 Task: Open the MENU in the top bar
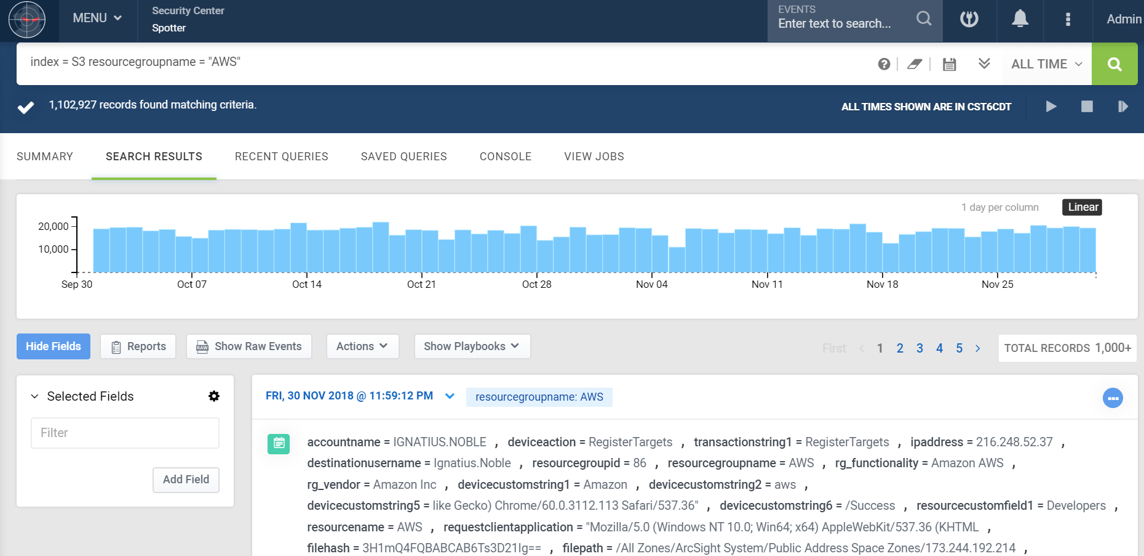tap(97, 18)
